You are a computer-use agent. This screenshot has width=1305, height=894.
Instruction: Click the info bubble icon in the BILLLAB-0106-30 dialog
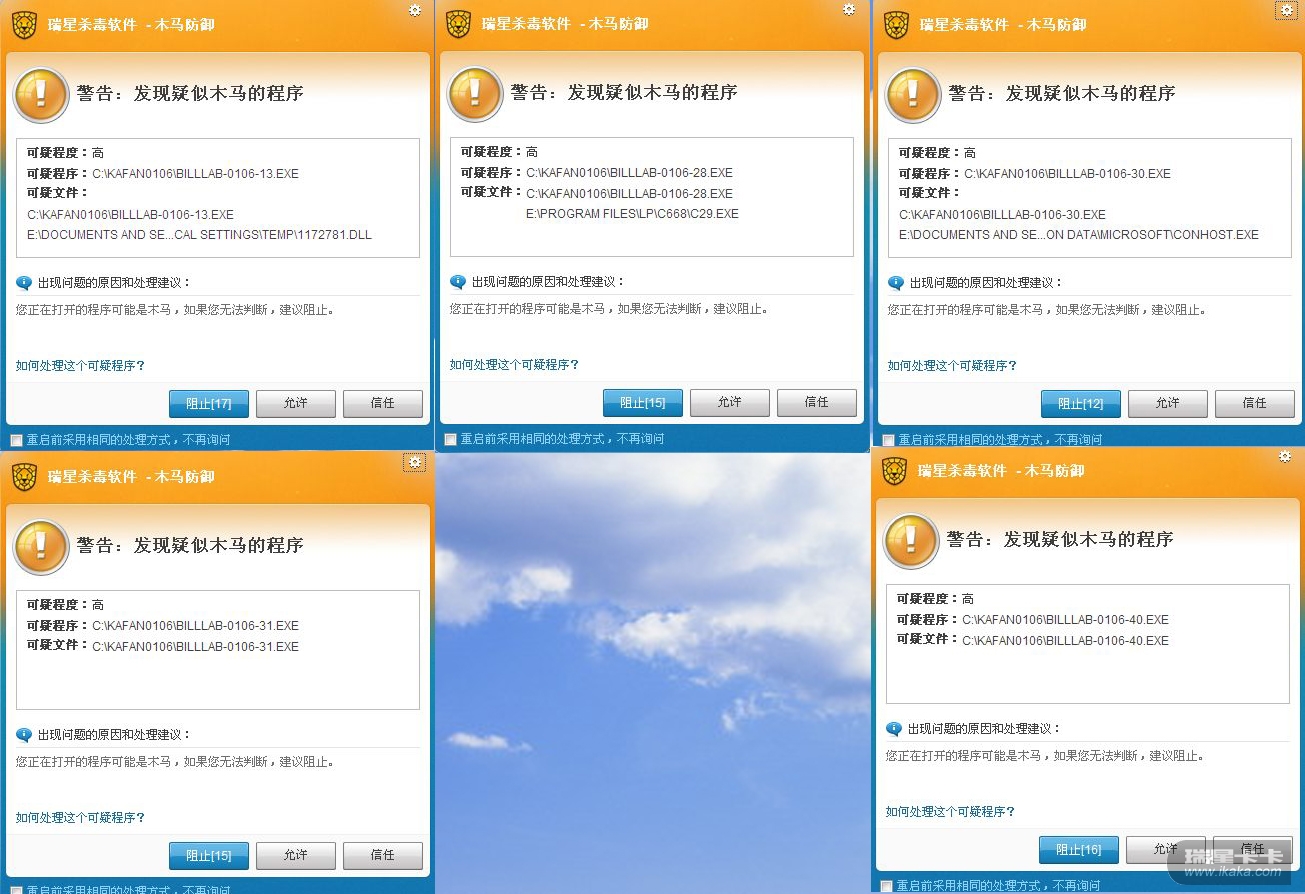[x=896, y=283]
